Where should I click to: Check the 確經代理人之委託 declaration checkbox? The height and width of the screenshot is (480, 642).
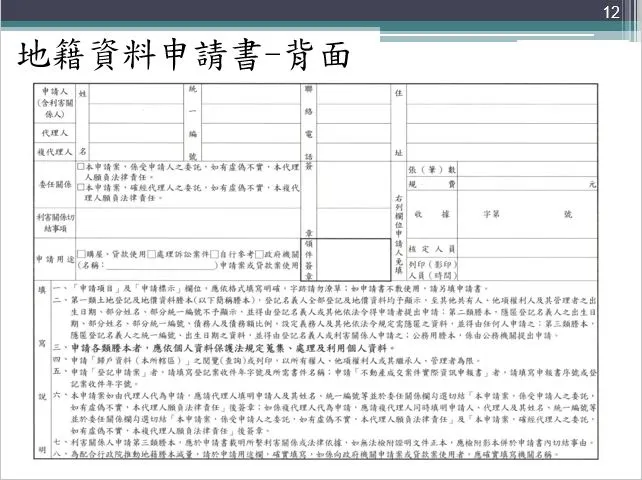[x=81, y=188]
